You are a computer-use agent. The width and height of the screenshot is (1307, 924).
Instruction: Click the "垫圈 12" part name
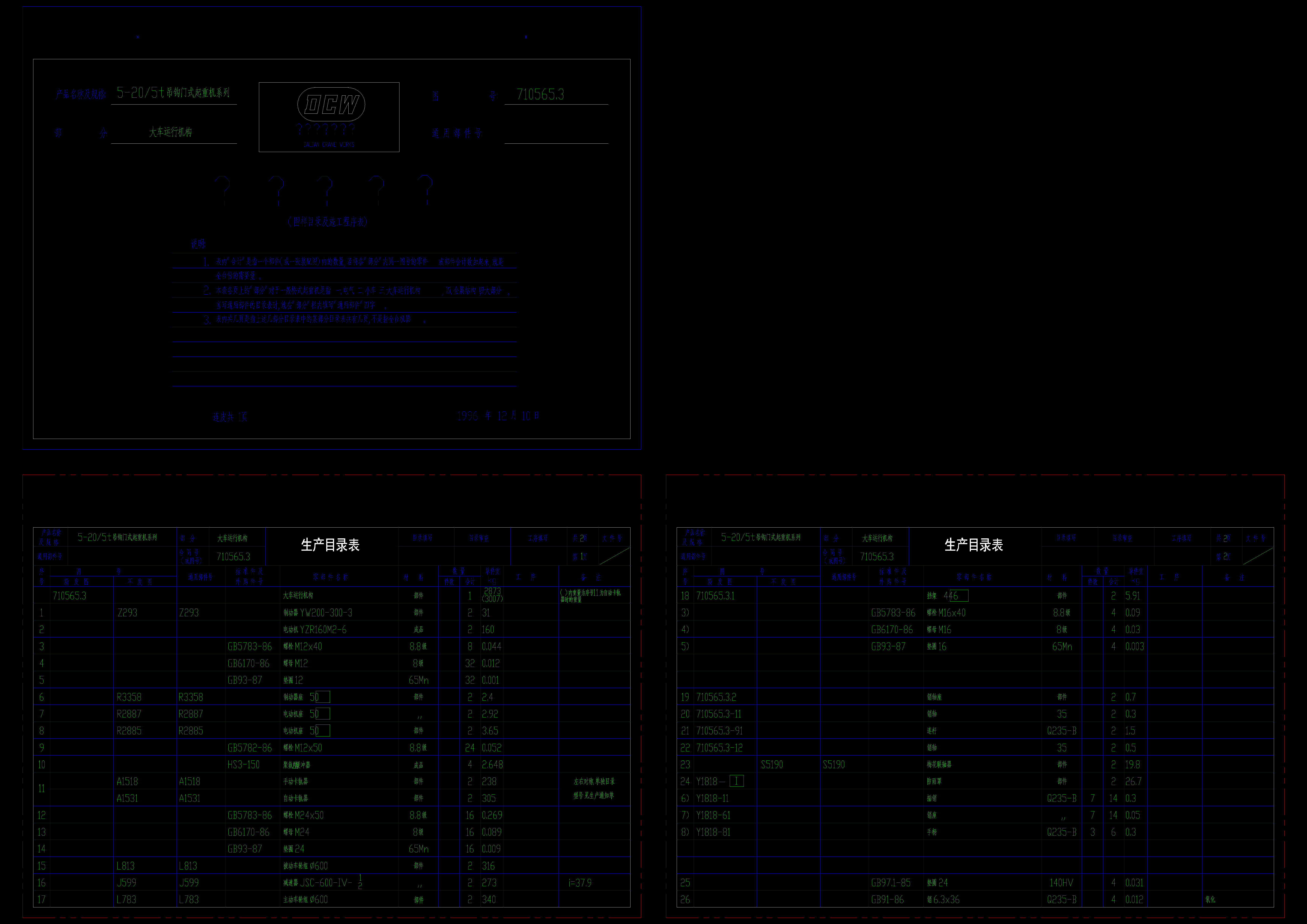[293, 680]
